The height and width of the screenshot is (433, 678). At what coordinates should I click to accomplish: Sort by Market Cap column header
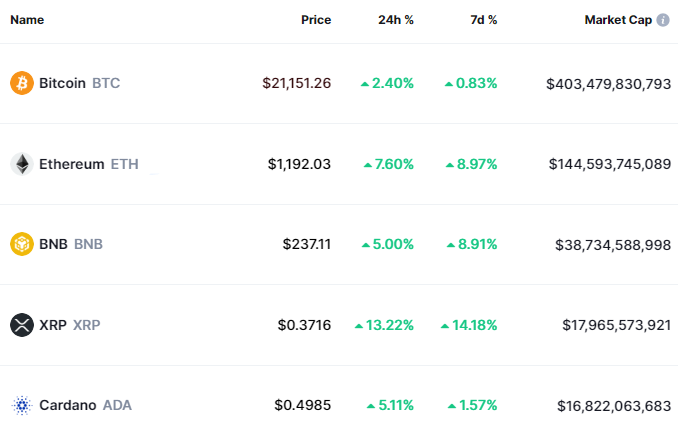(x=617, y=20)
